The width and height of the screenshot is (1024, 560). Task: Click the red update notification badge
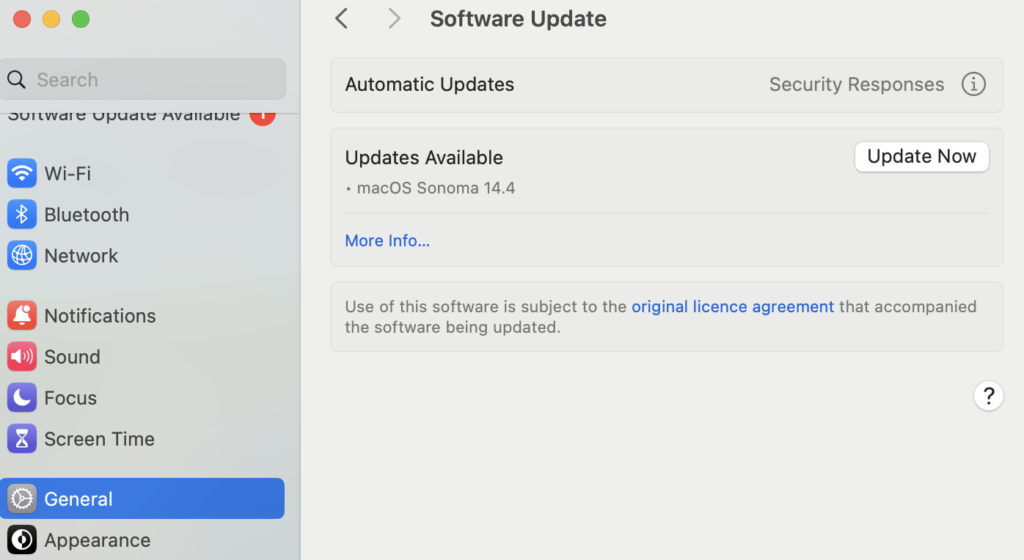[262, 114]
